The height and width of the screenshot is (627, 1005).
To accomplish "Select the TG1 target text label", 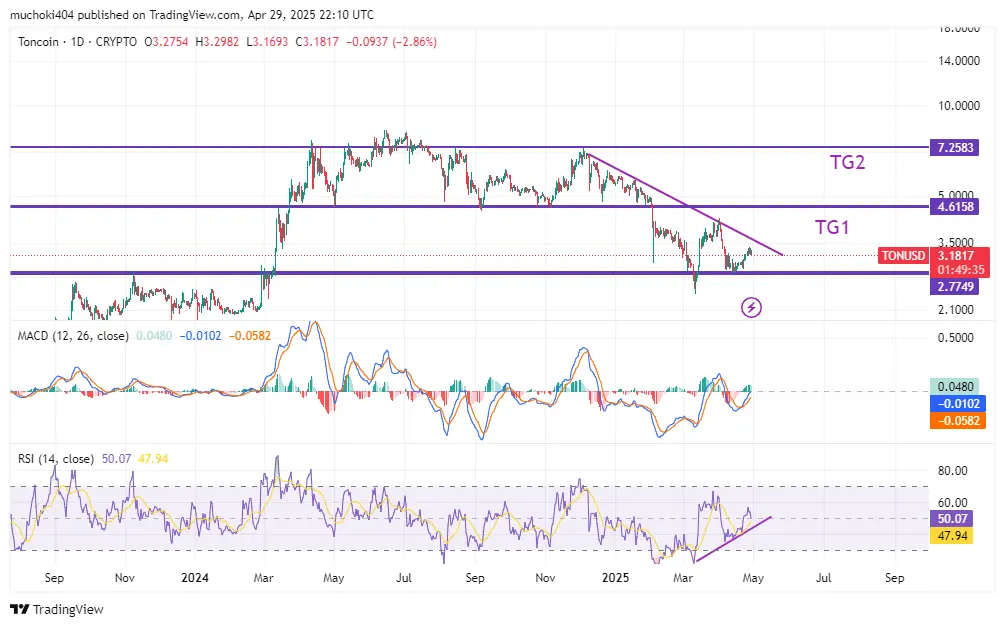I will point(832,227).
